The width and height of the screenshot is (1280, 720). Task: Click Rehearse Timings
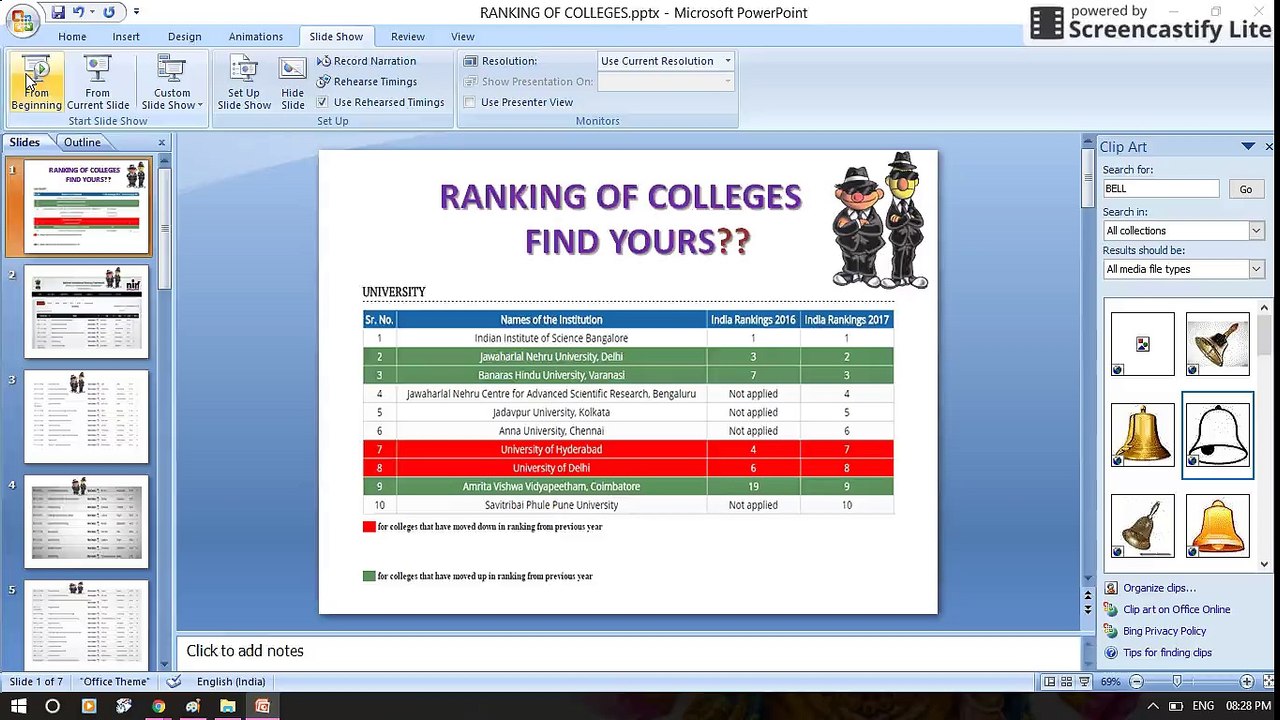tap(367, 82)
